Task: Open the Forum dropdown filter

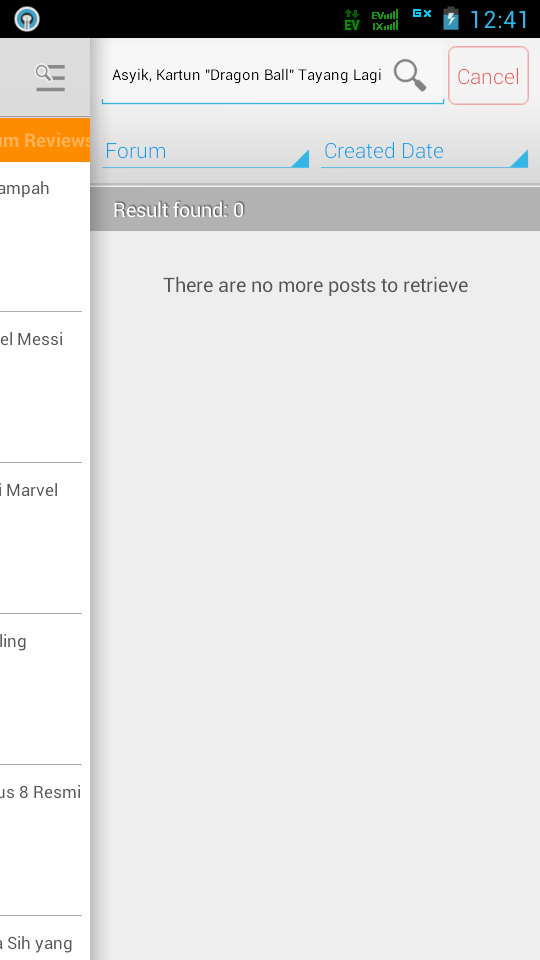Action: pyautogui.click(x=205, y=151)
